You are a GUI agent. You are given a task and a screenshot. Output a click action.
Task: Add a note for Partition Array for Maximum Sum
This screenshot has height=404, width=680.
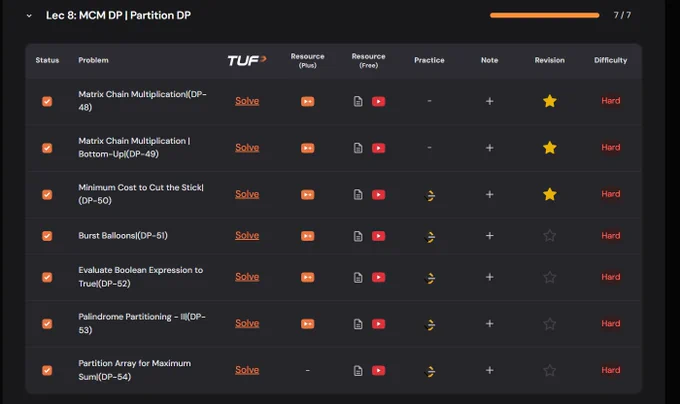[490, 371]
